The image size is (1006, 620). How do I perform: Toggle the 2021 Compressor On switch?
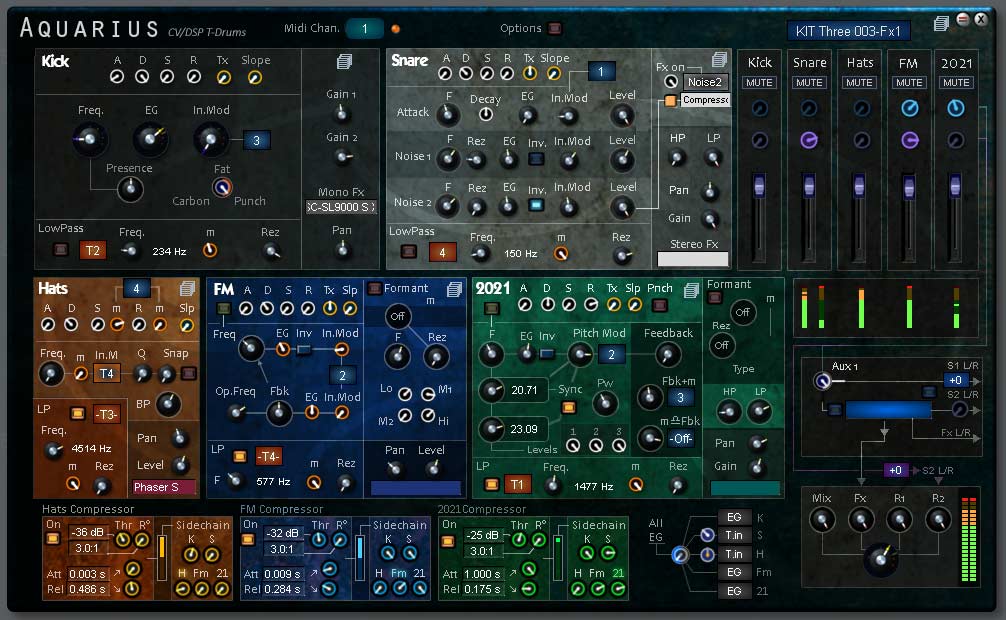(448, 541)
